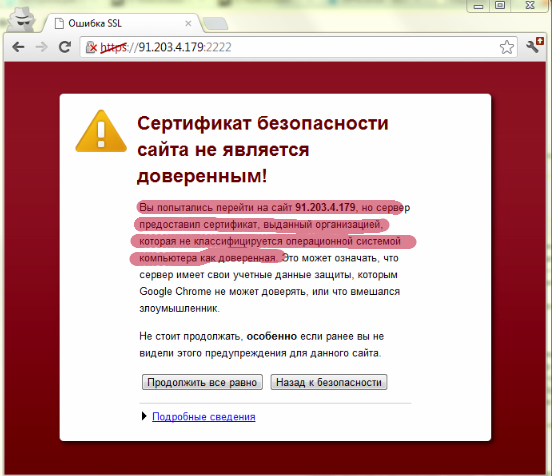Image resolution: width=552 pixels, height=476 pixels.
Task: Click the word злоумышленник
Action: point(179,308)
